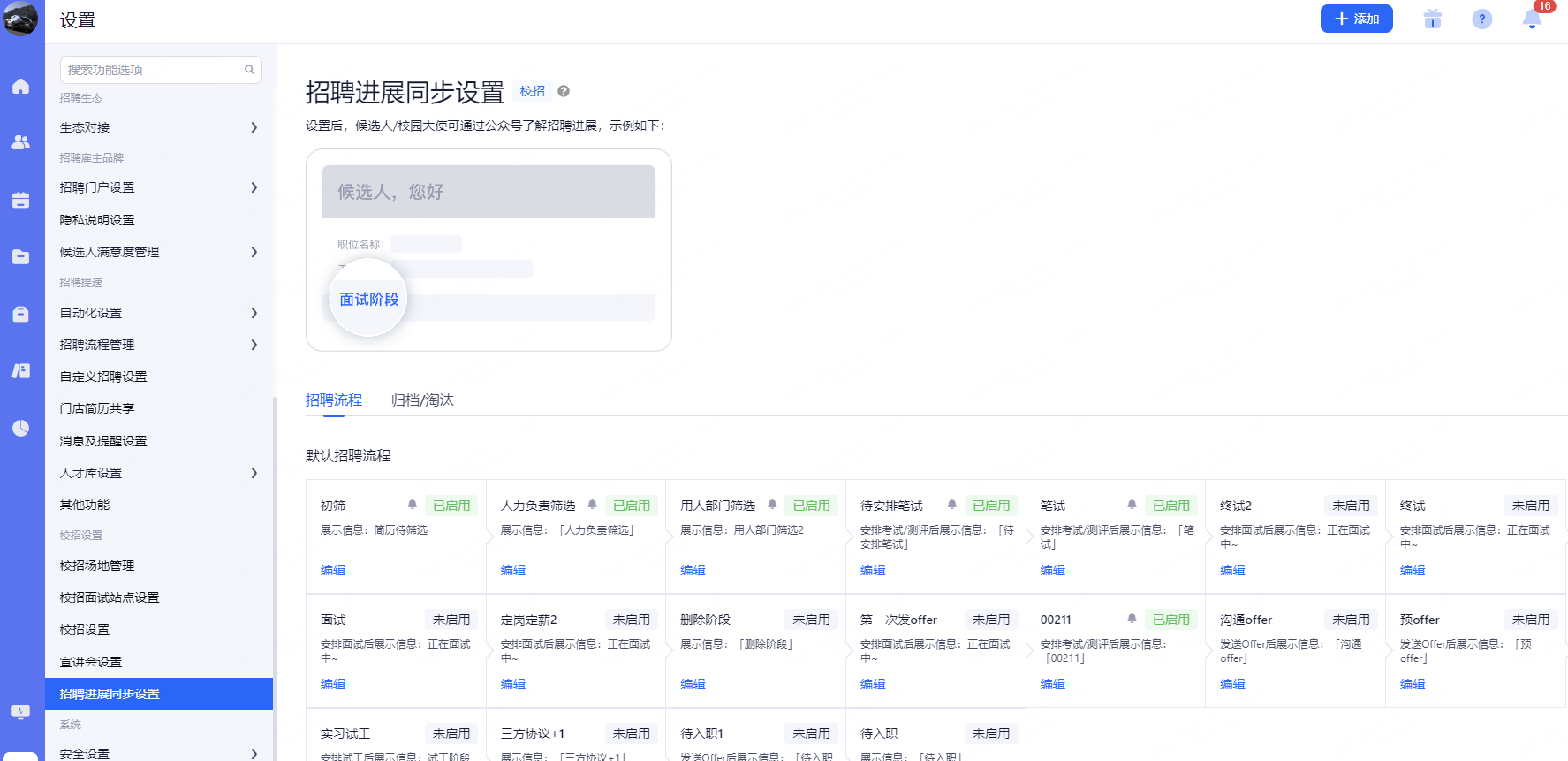Open the candidates people icon in sidebar

(21, 142)
